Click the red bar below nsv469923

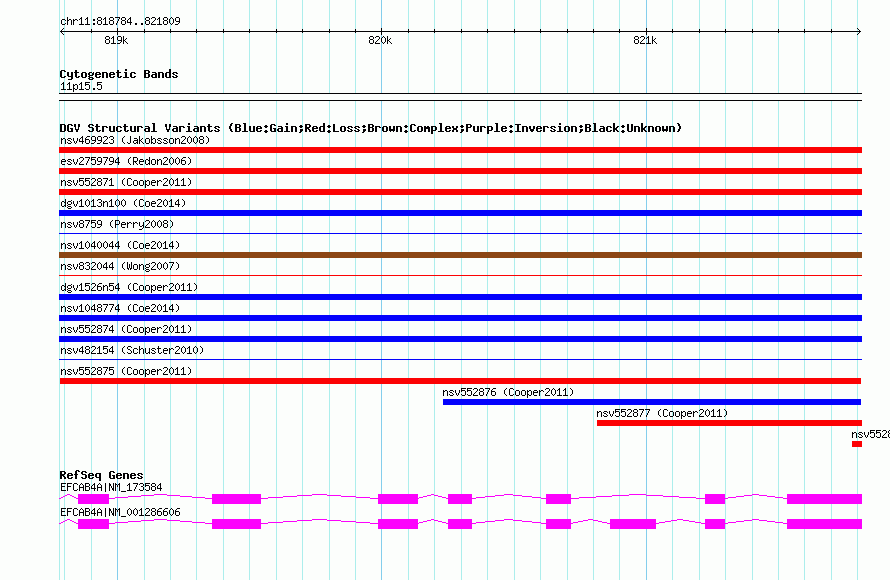click(x=460, y=150)
